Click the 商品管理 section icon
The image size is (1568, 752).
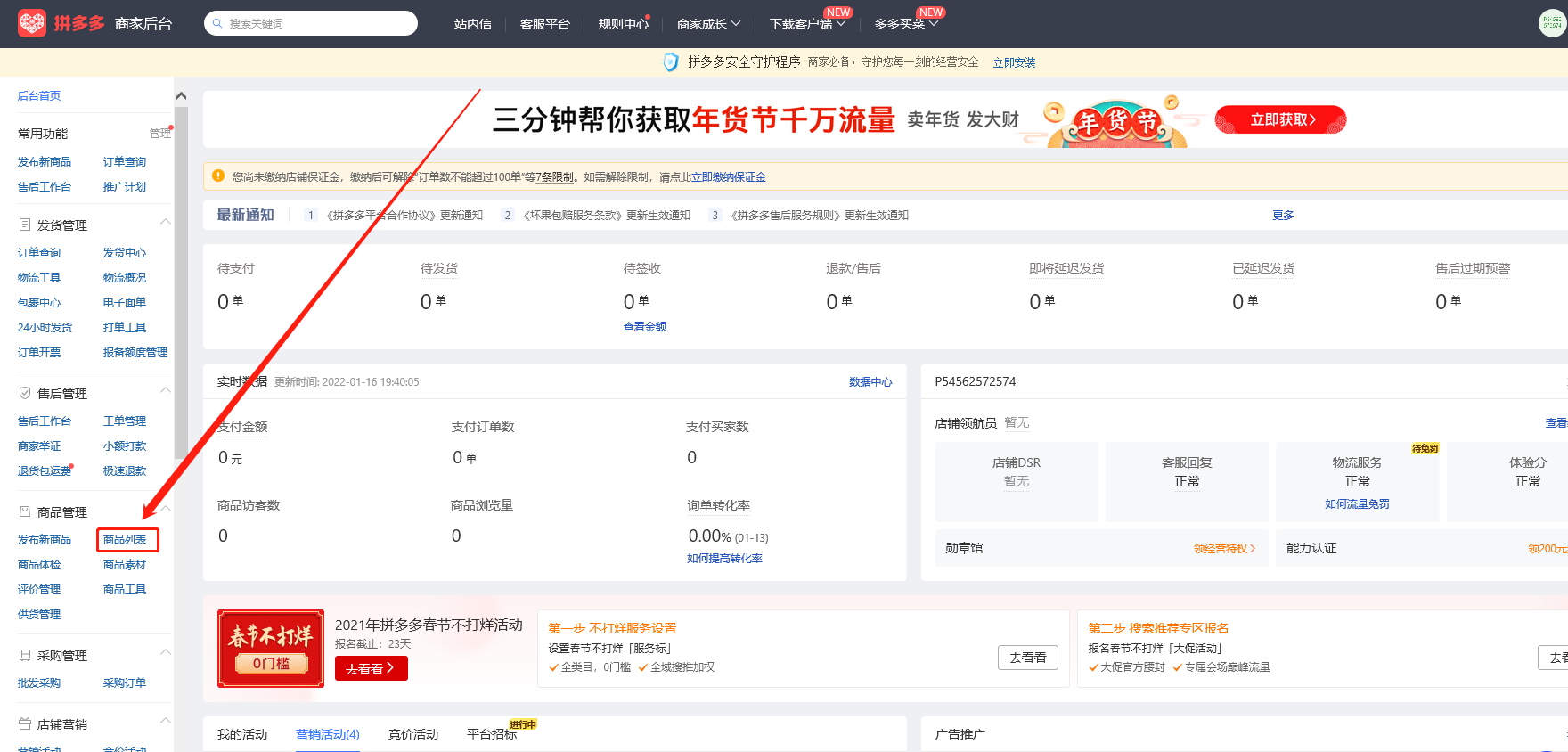[25, 511]
